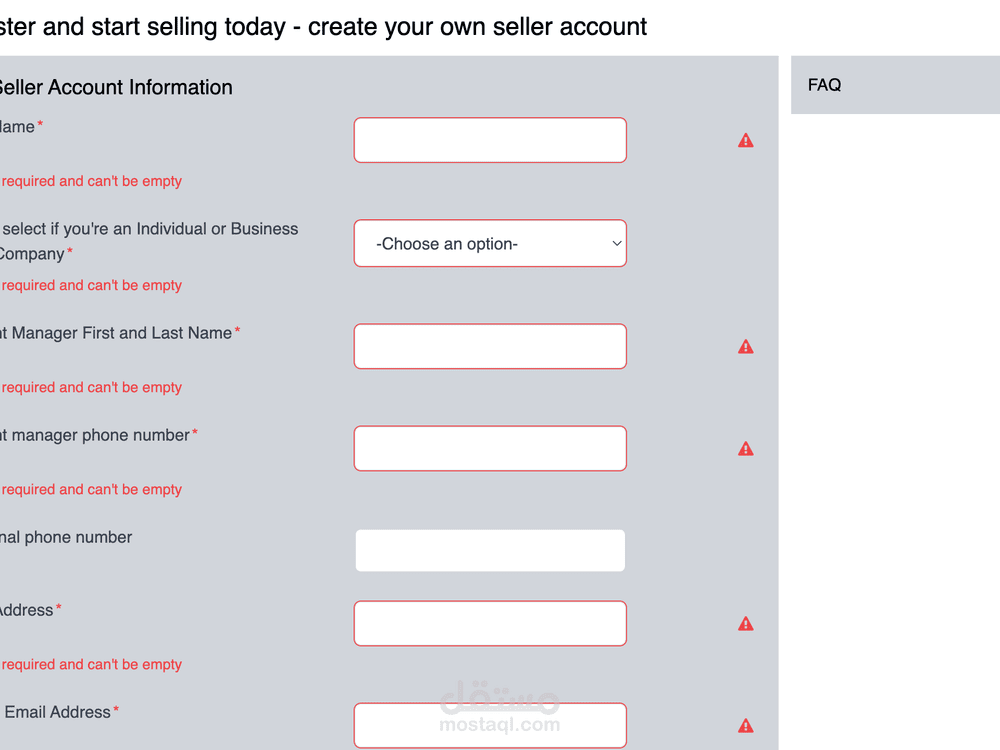Viewport: 1000px width, 750px height.
Task: Click the warning icon beside the Name field
Action: [x=745, y=141]
